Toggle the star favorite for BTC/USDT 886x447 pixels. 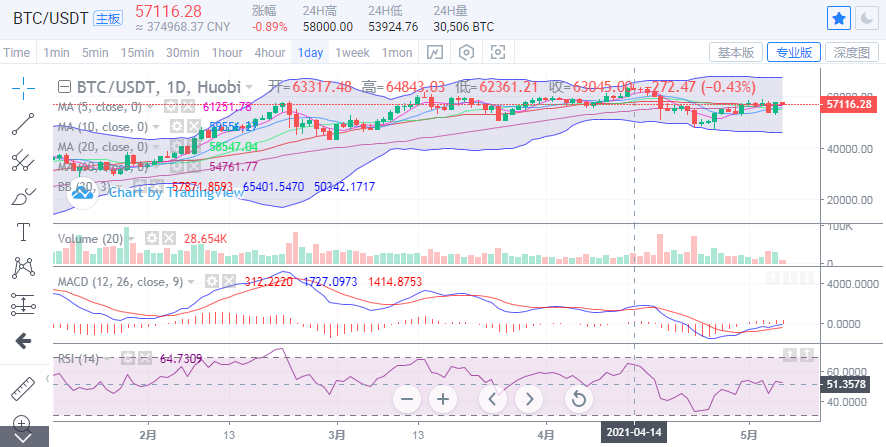[839, 18]
